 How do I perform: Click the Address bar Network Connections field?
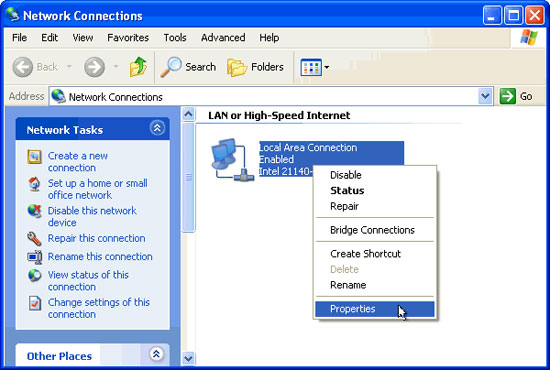pyautogui.click(x=271, y=96)
